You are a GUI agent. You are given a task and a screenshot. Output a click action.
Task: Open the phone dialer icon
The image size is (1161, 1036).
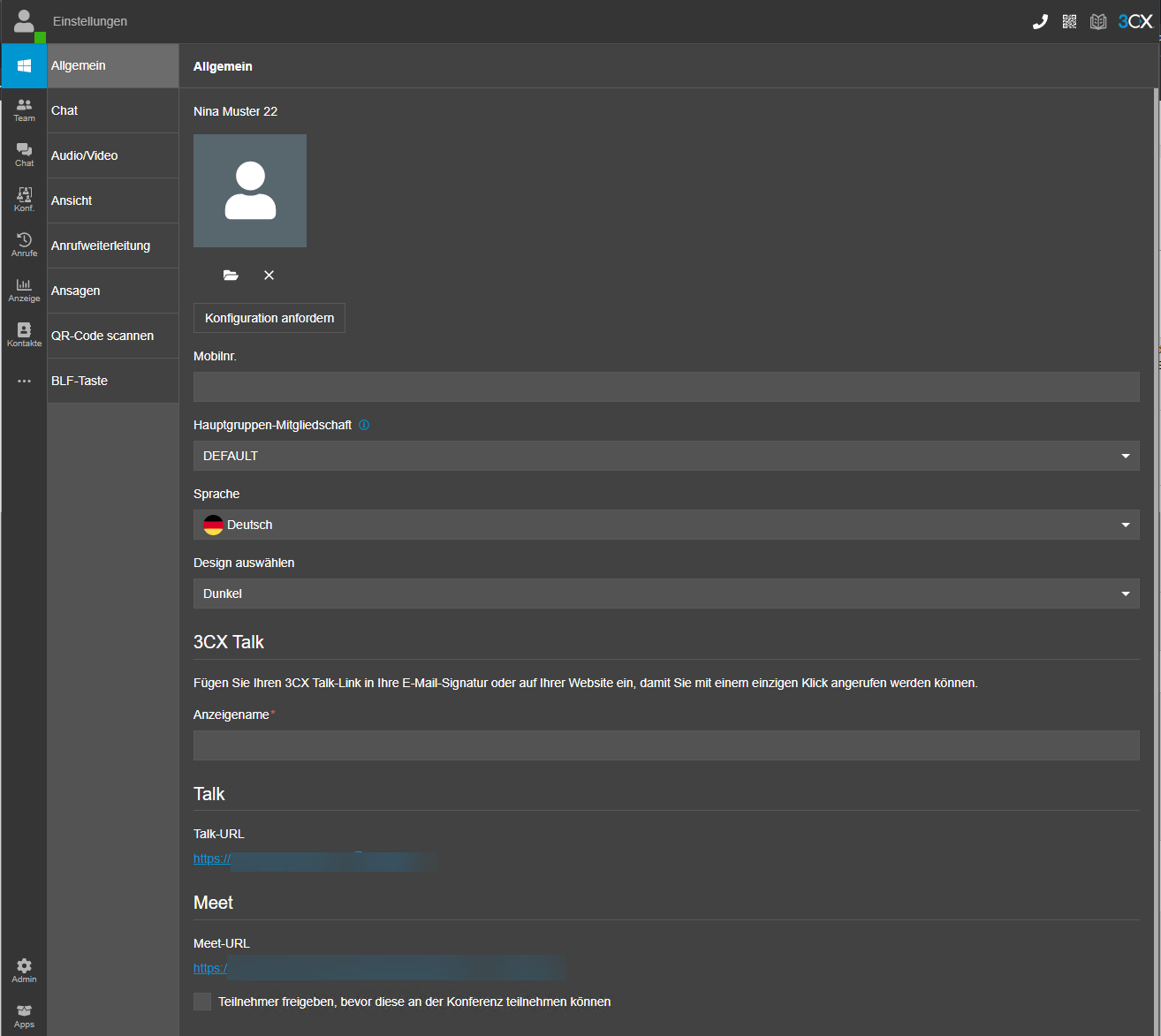pyautogui.click(x=1040, y=22)
